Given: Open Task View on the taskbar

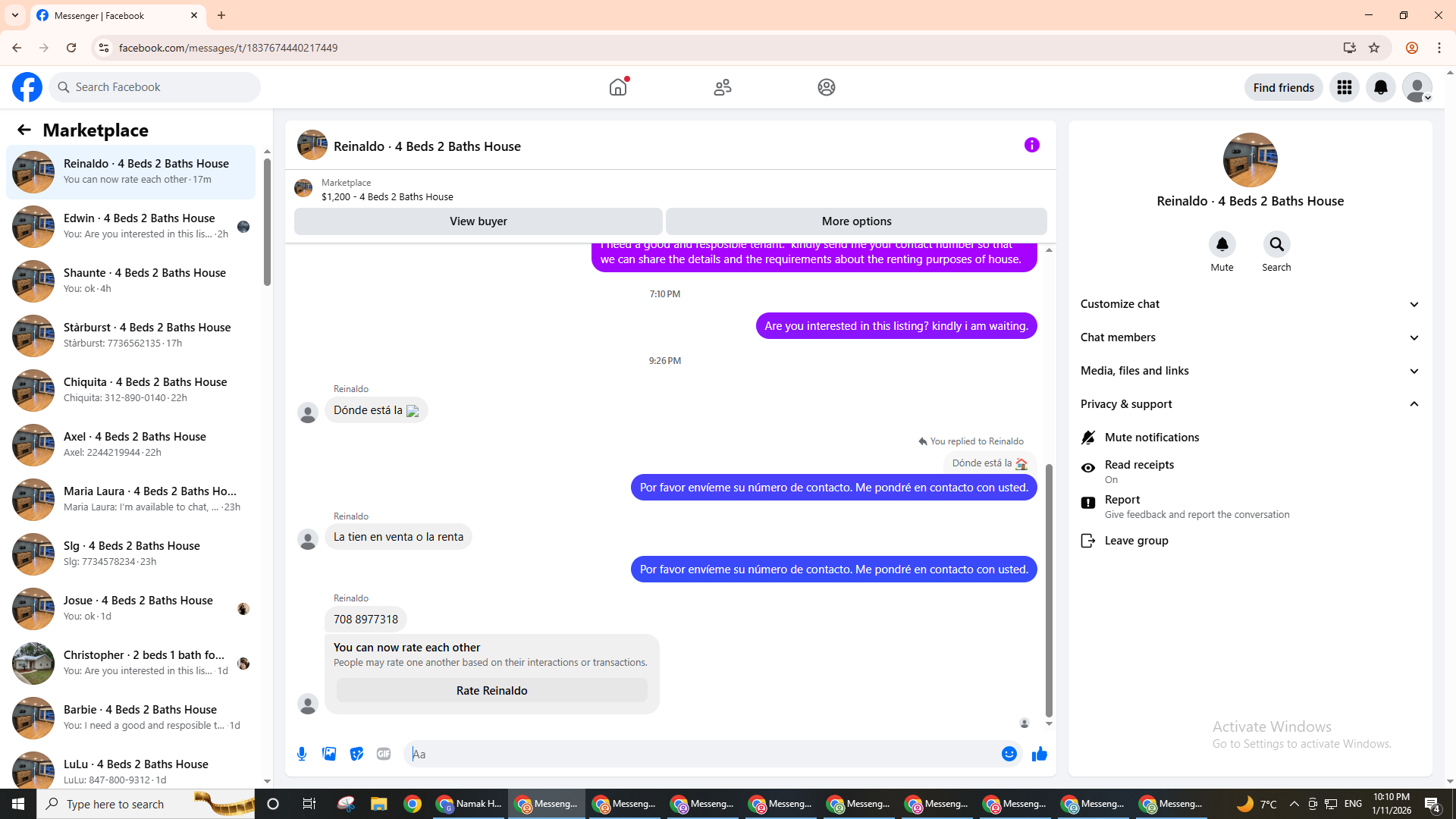Looking at the screenshot, I should pos(309,804).
